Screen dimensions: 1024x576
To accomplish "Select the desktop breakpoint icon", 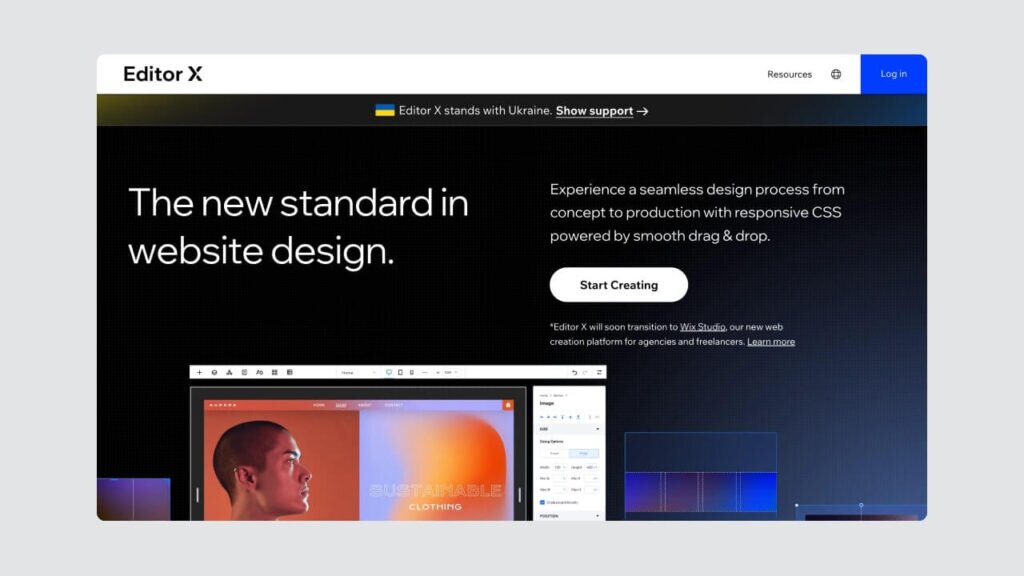I will pyautogui.click(x=389, y=372).
